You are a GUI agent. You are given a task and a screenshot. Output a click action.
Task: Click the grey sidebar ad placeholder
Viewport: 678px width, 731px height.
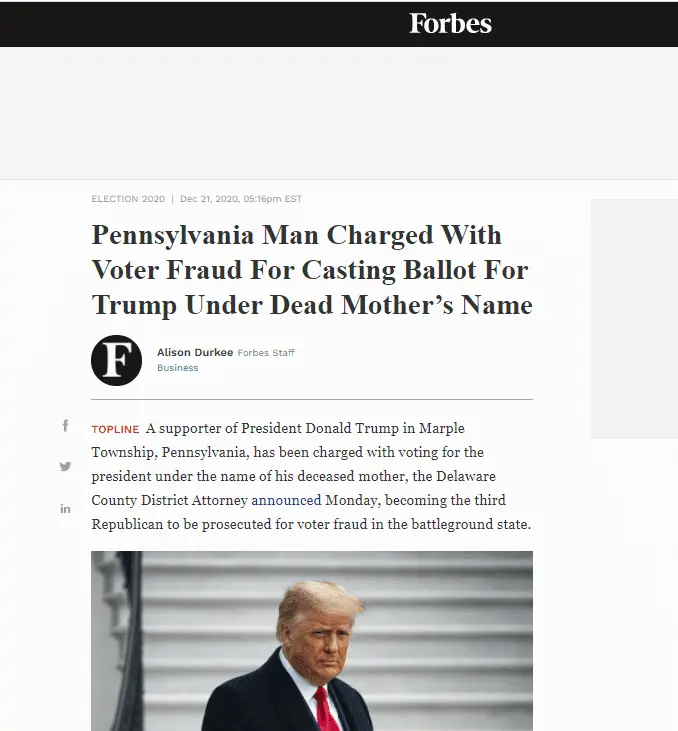[x=634, y=318]
